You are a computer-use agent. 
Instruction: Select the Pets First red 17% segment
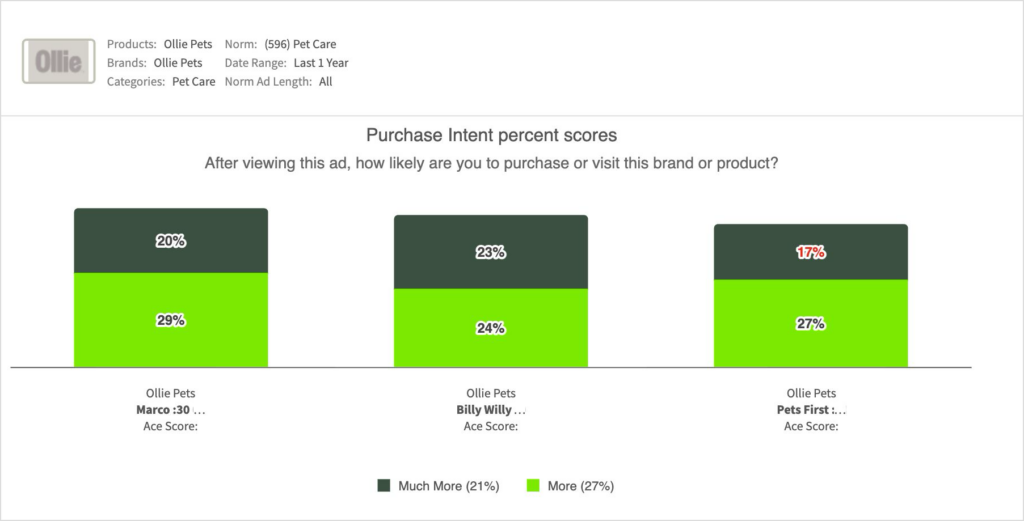pyautogui.click(x=811, y=252)
